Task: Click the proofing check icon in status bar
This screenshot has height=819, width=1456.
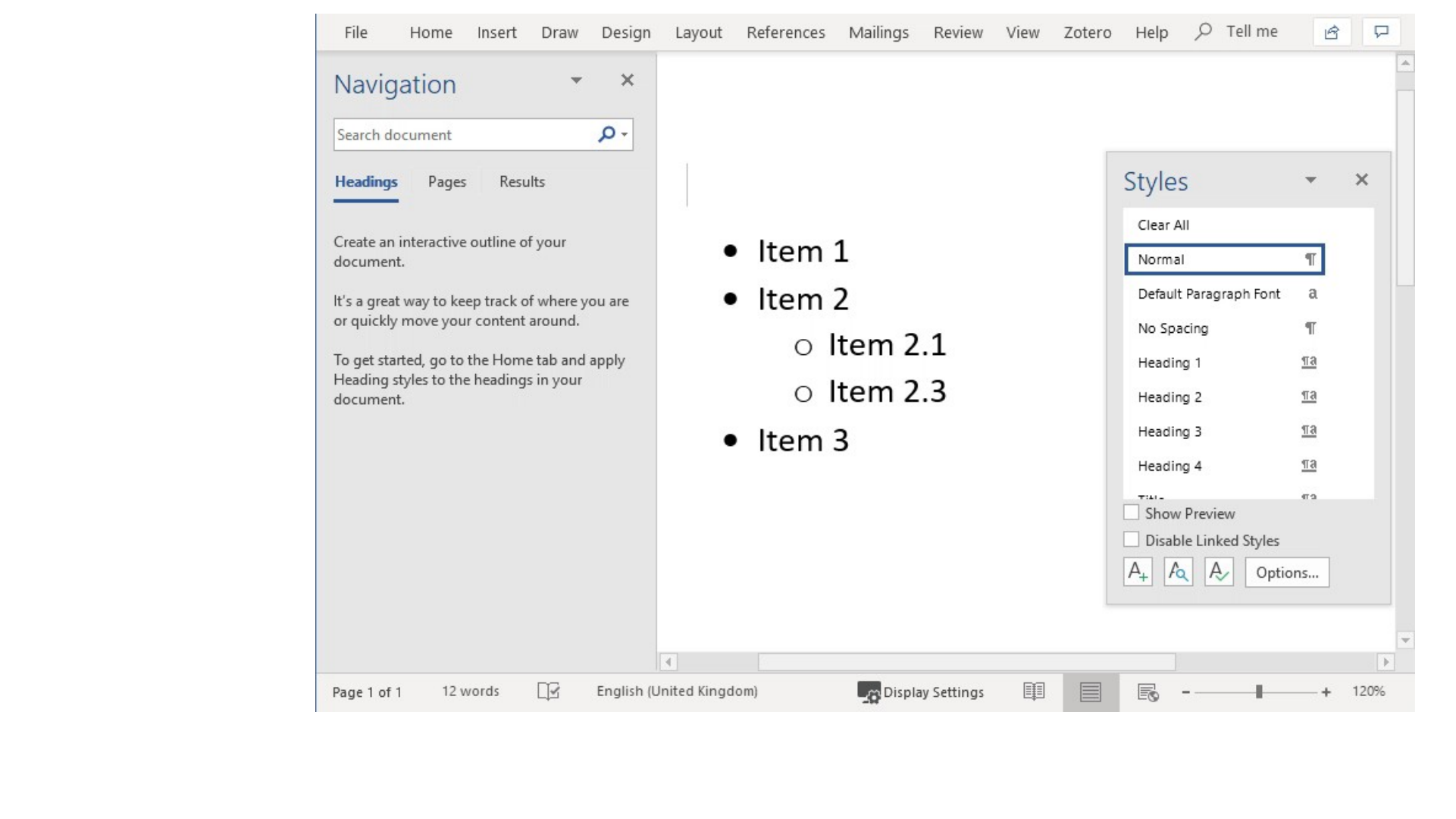Action: [549, 691]
